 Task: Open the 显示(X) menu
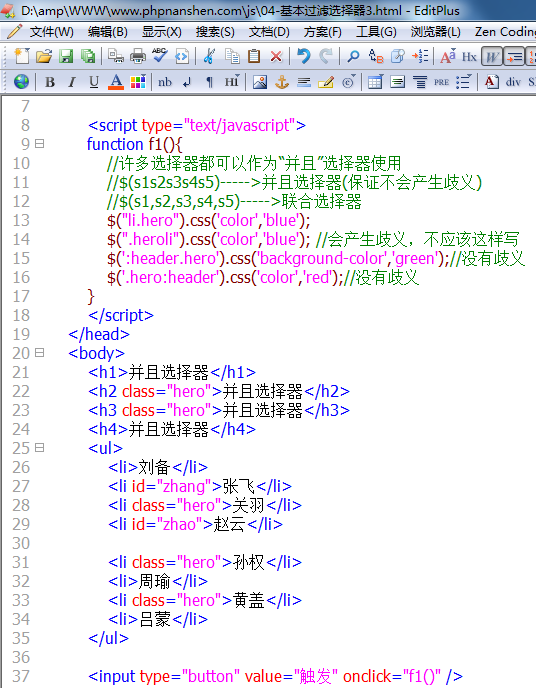(161, 32)
